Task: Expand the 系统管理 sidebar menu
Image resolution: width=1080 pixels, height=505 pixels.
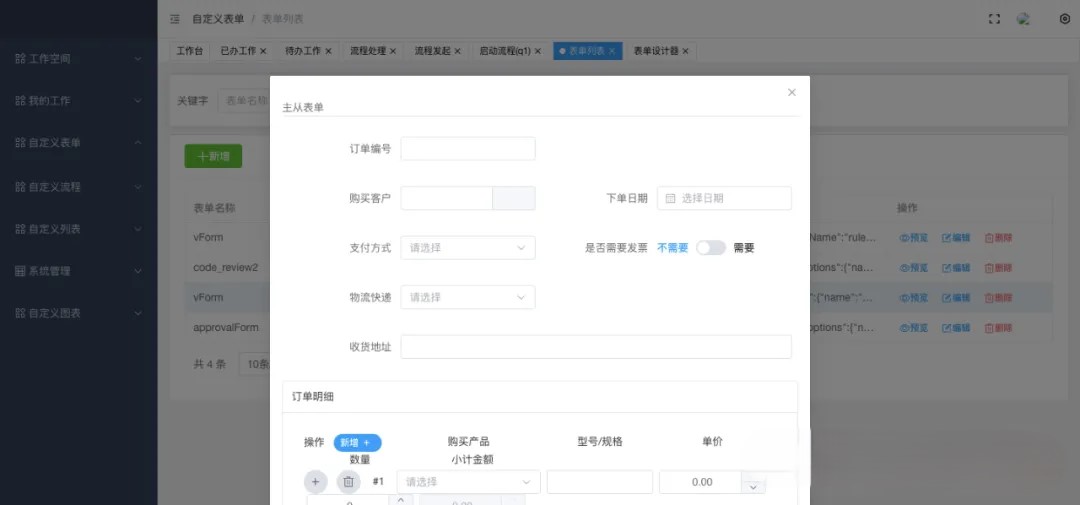Action: [78, 271]
